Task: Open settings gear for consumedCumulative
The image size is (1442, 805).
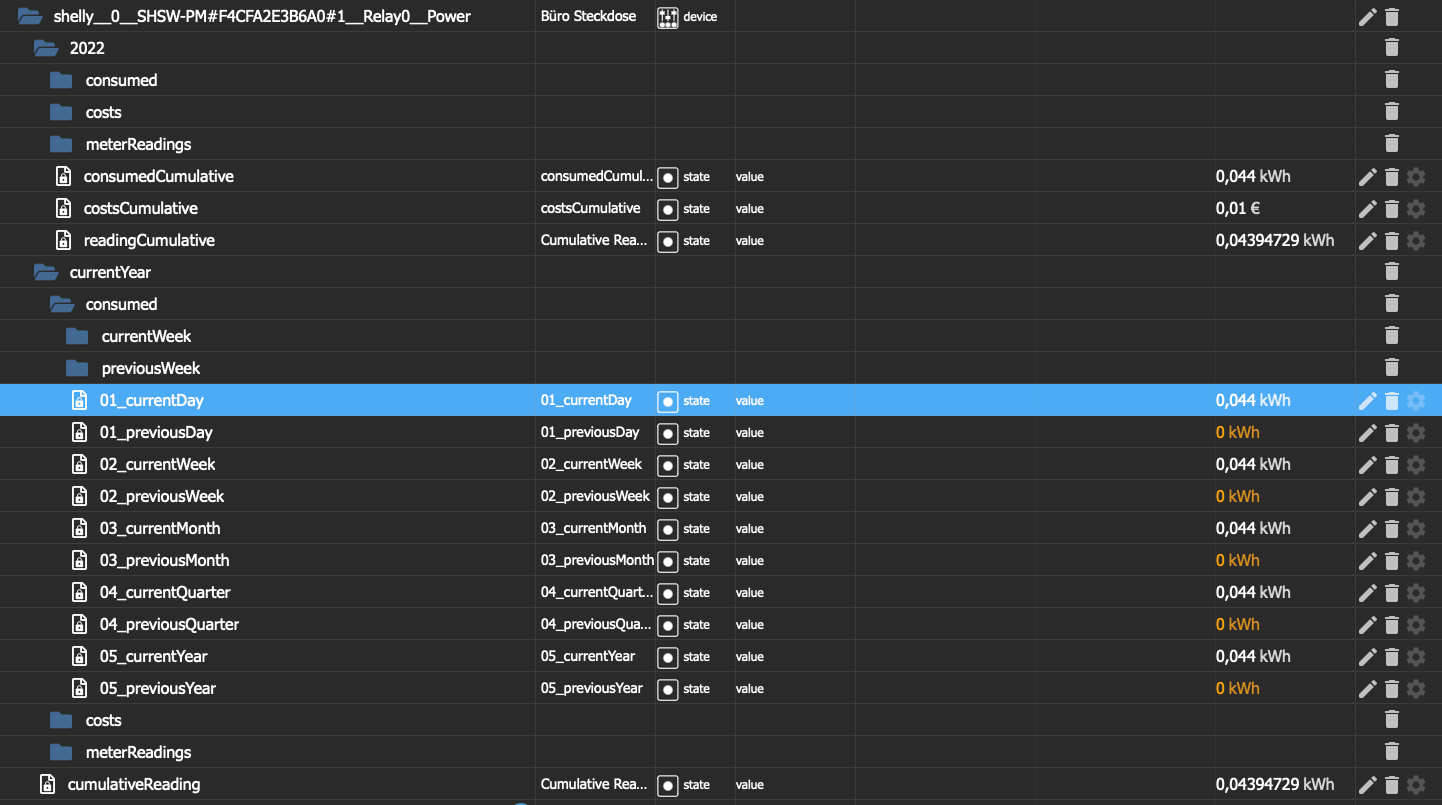Action: (1415, 177)
